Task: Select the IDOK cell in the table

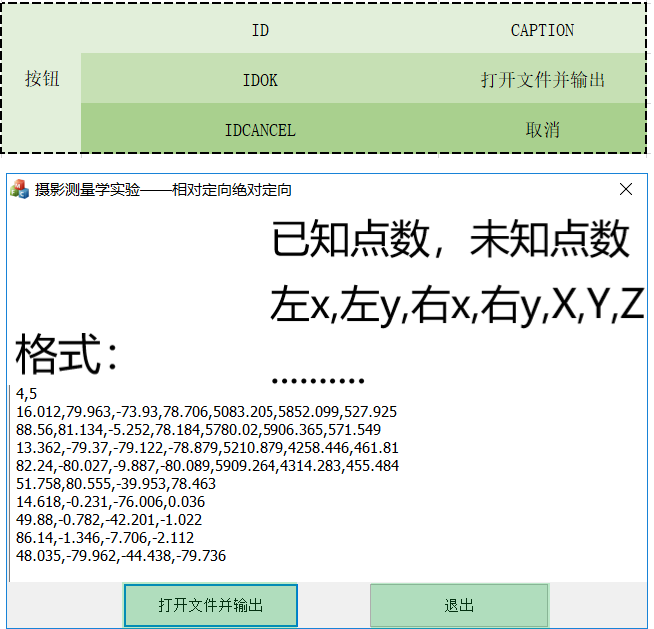Action: tap(260, 79)
